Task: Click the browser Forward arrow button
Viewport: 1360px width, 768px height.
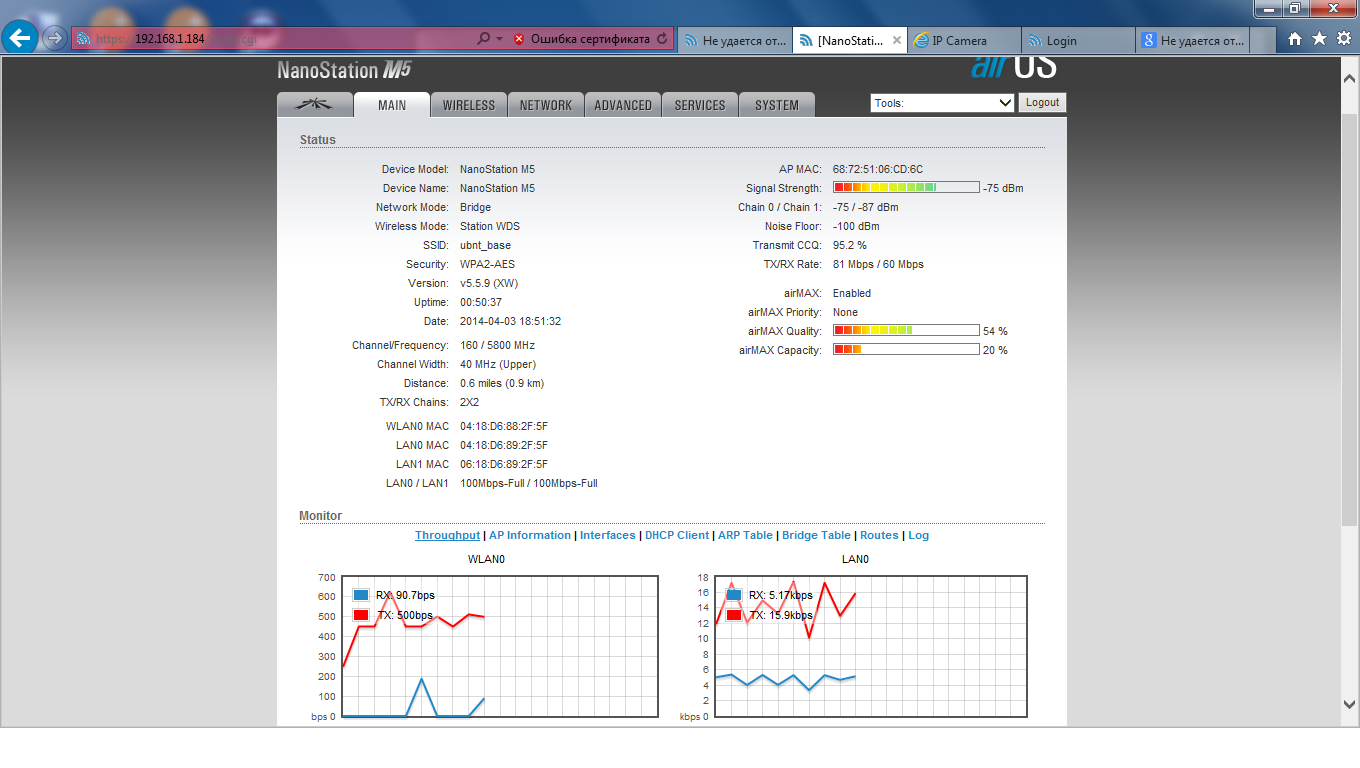Action: 55,39
